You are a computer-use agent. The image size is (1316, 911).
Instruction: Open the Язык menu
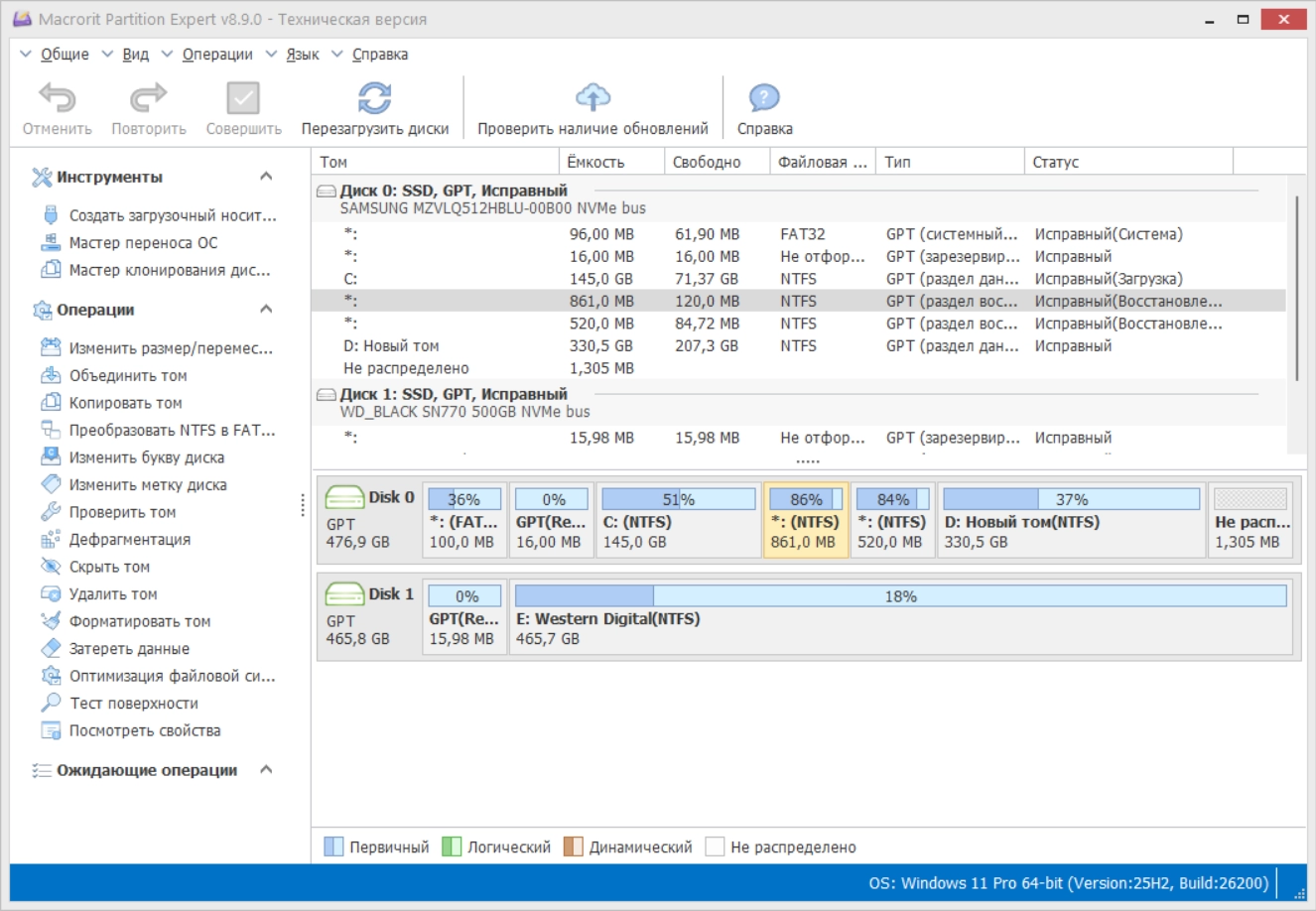pos(302,55)
